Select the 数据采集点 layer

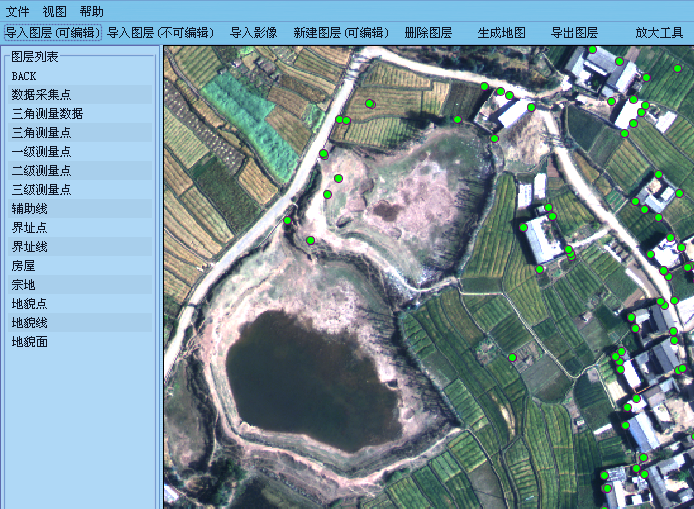tap(80, 95)
